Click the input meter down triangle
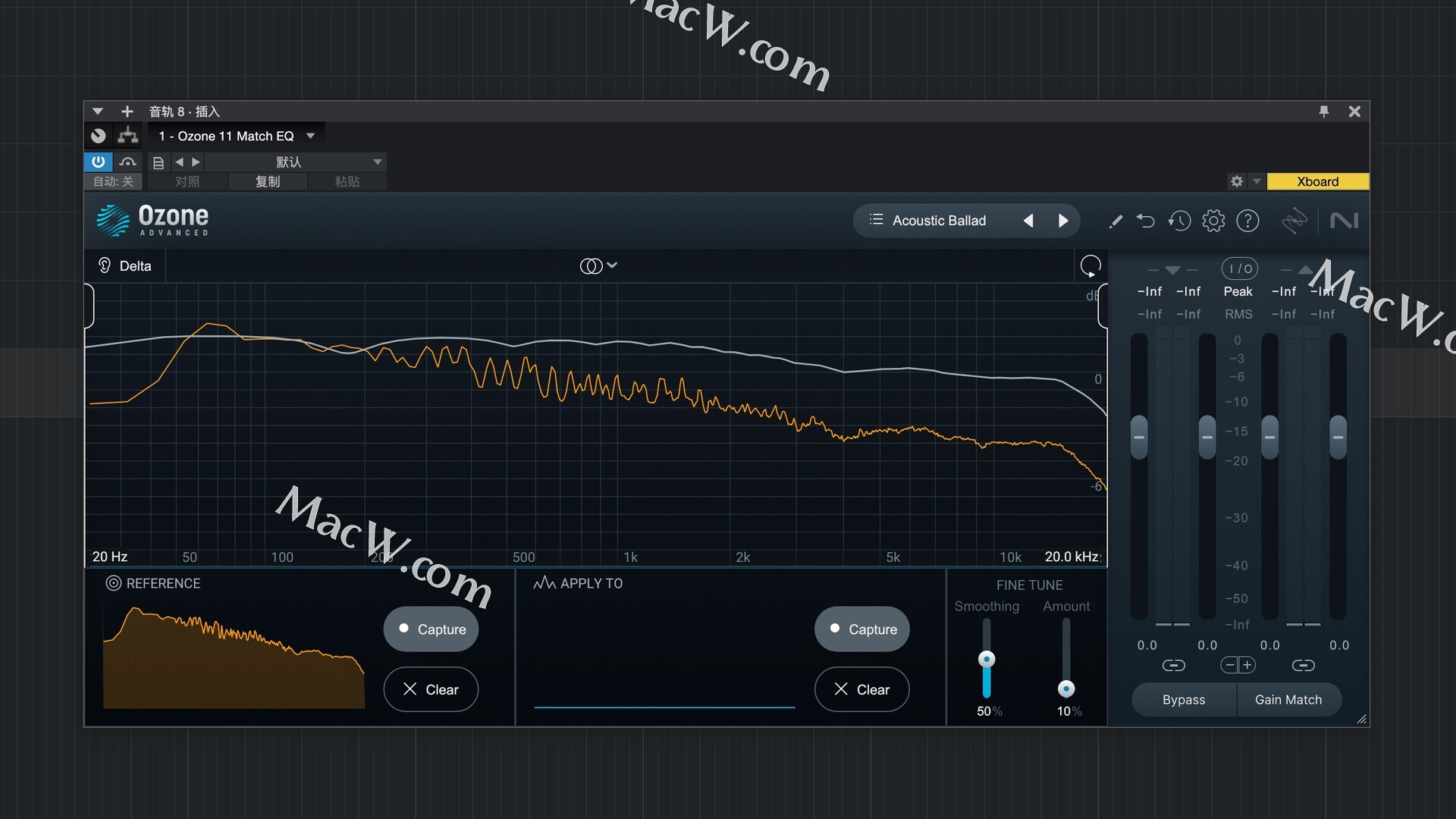The image size is (1456, 819). click(x=1172, y=270)
